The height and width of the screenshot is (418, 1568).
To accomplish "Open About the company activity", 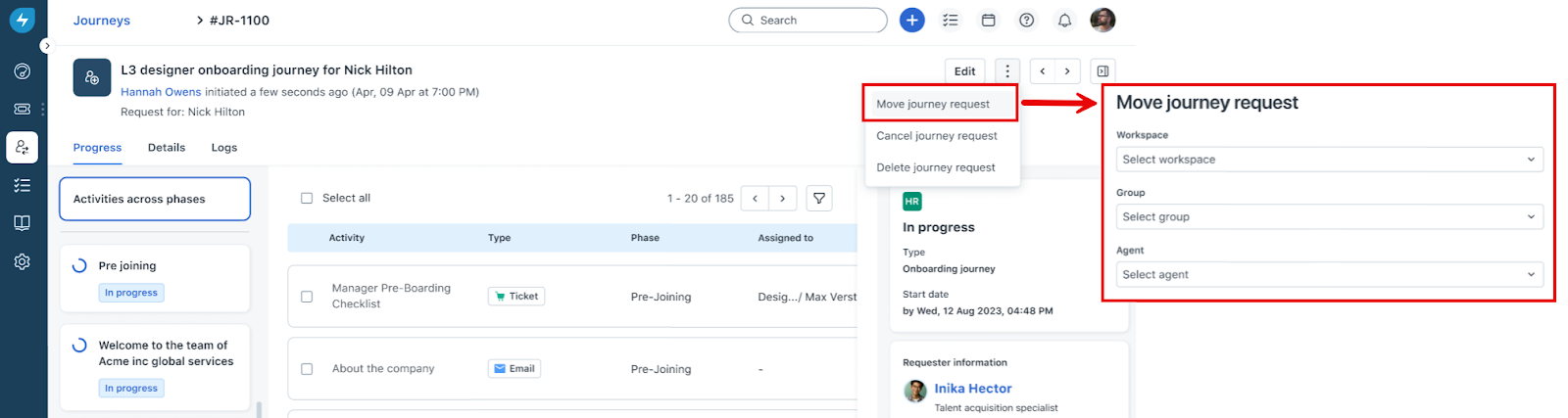I will (383, 369).
